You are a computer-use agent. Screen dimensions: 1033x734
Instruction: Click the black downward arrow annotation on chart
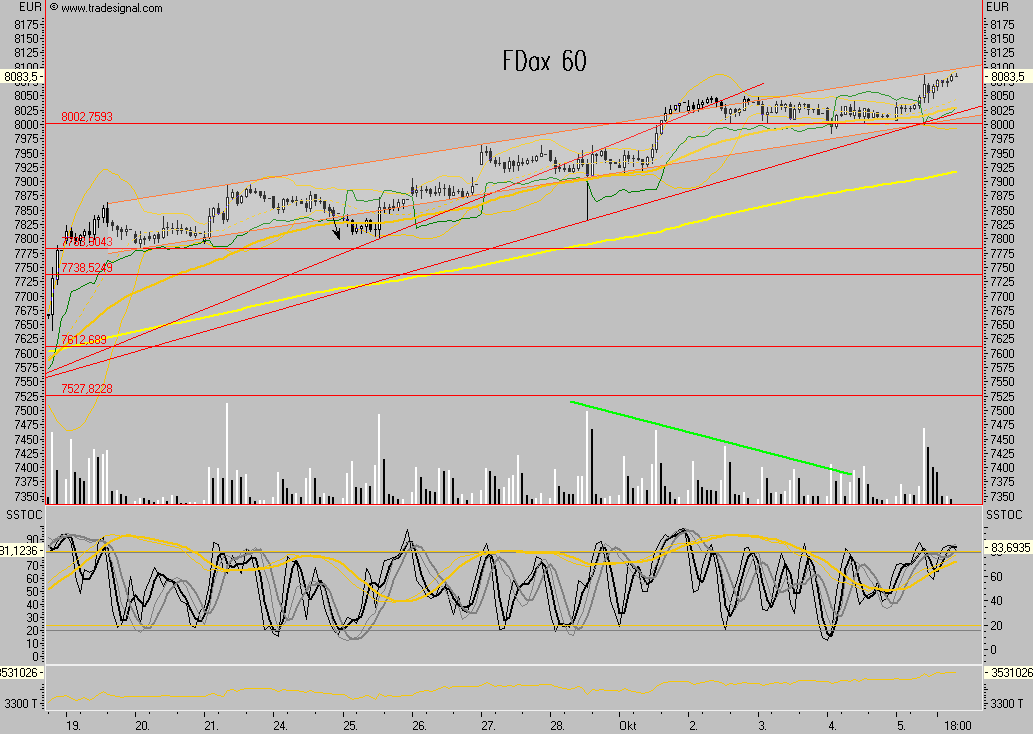click(x=335, y=229)
